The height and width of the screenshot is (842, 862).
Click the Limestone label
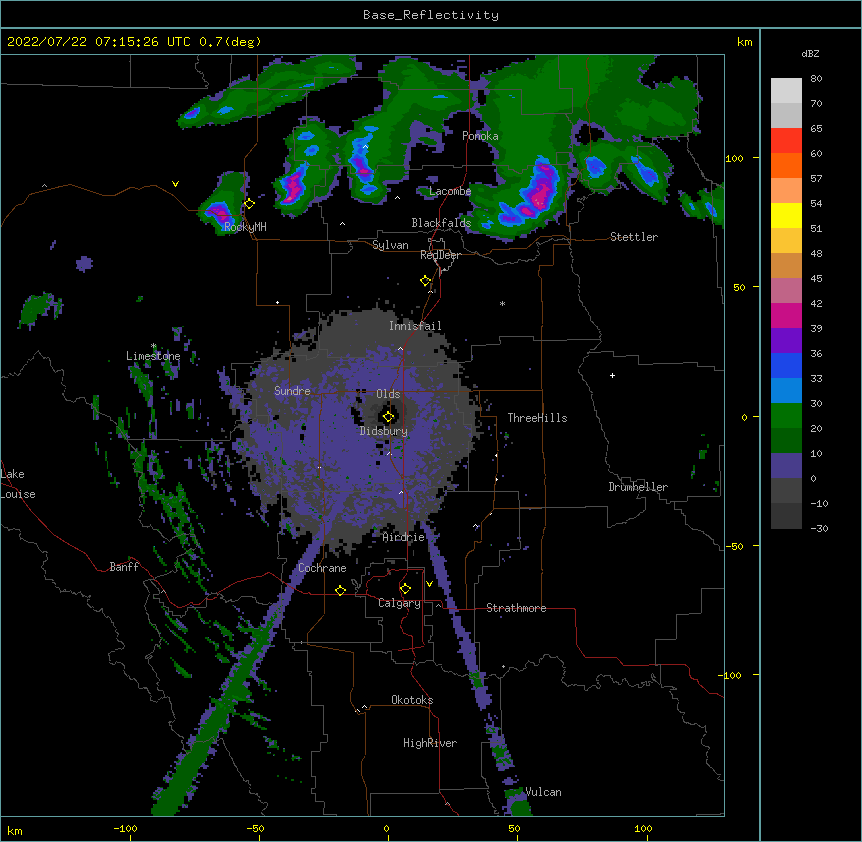[x=153, y=356]
